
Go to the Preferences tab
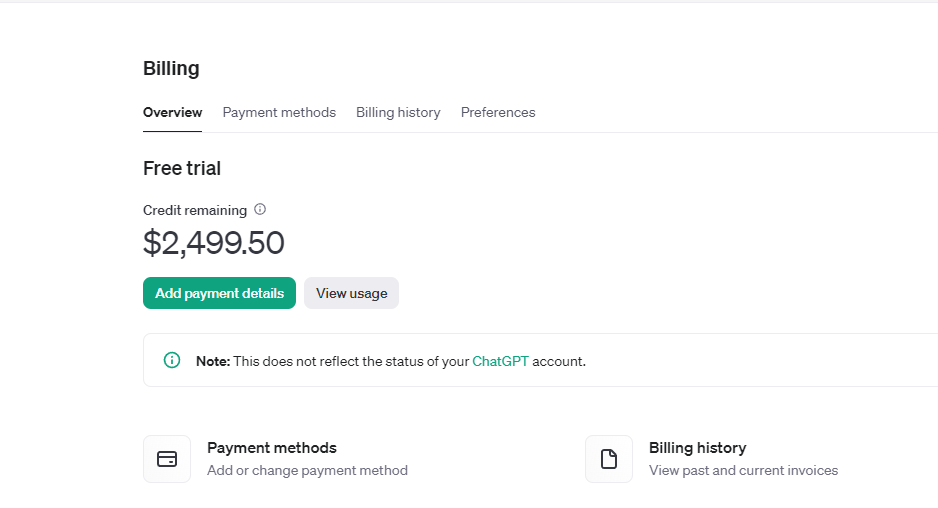pos(498,112)
